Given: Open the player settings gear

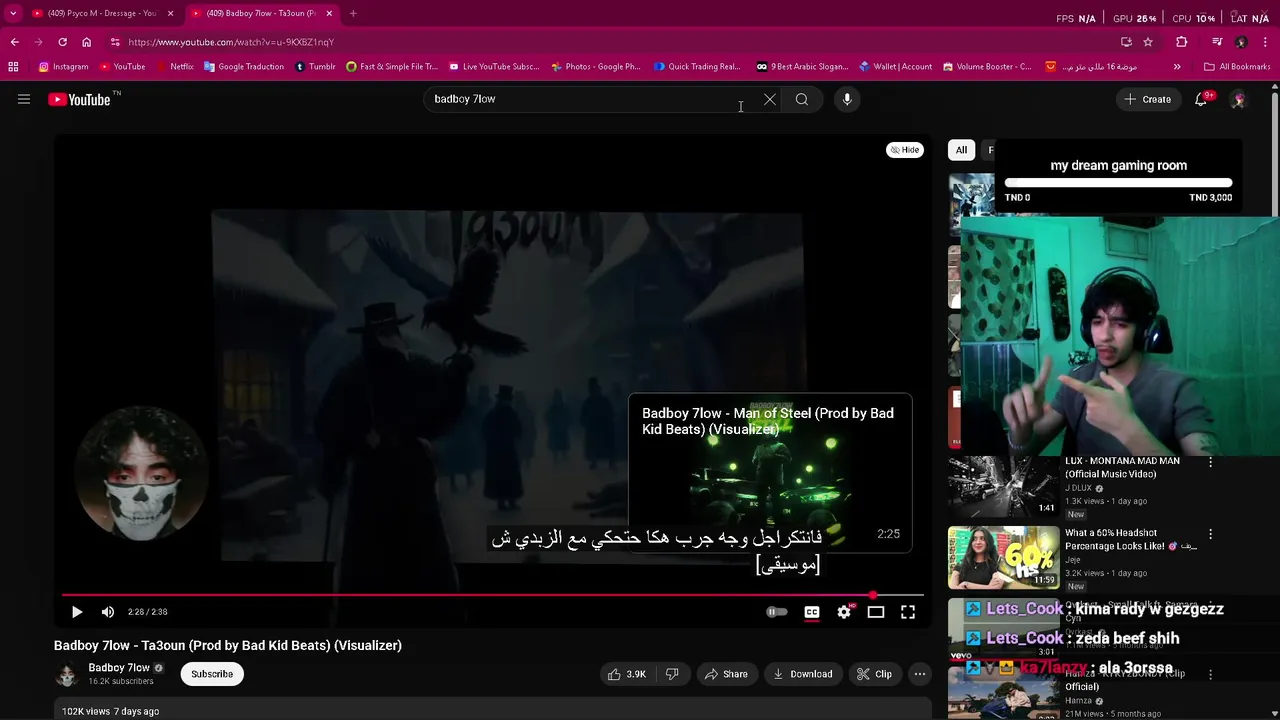Looking at the screenshot, I should pos(844,612).
